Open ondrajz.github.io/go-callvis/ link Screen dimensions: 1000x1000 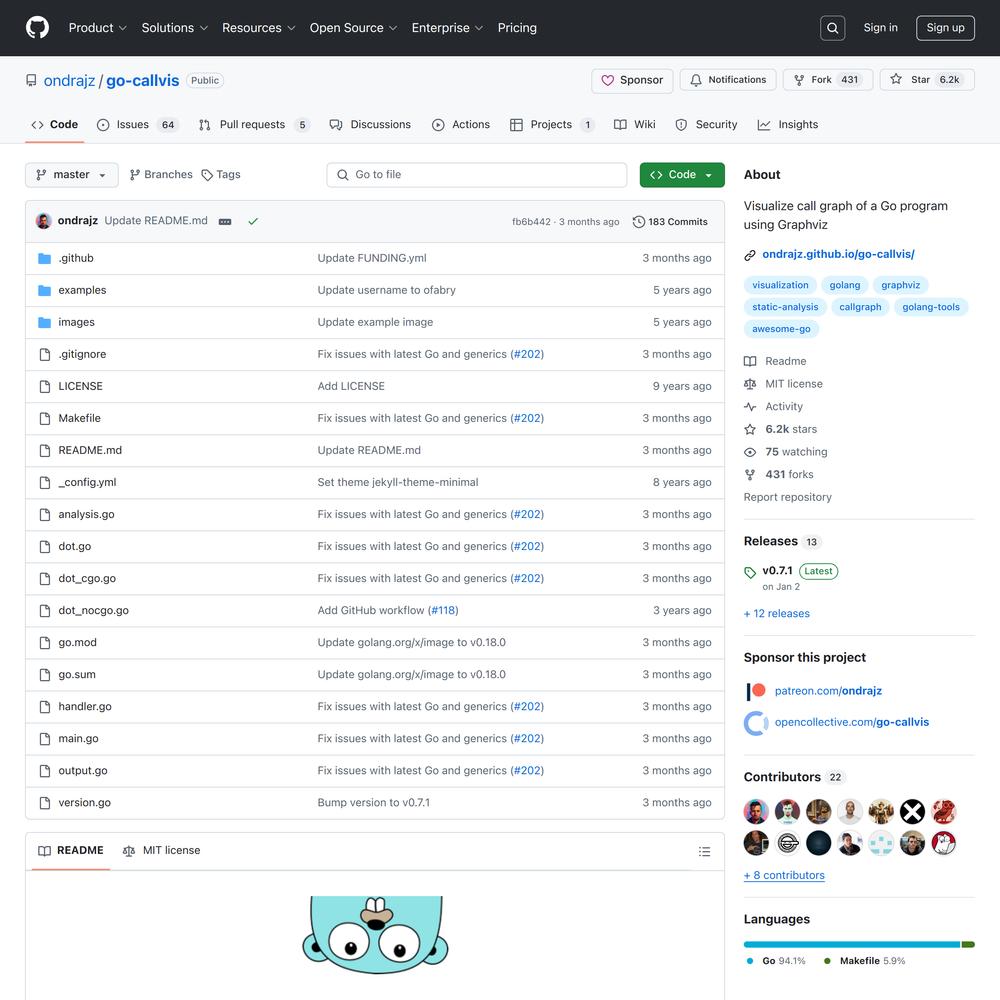coord(838,254)
